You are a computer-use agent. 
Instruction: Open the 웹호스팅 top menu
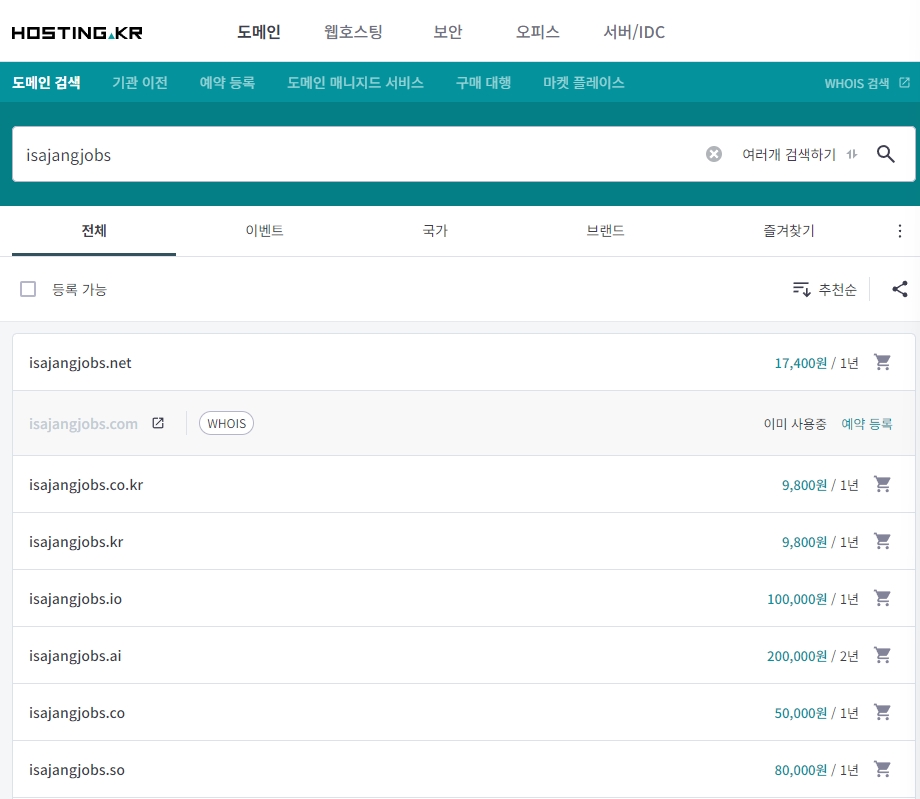point(353,32)
